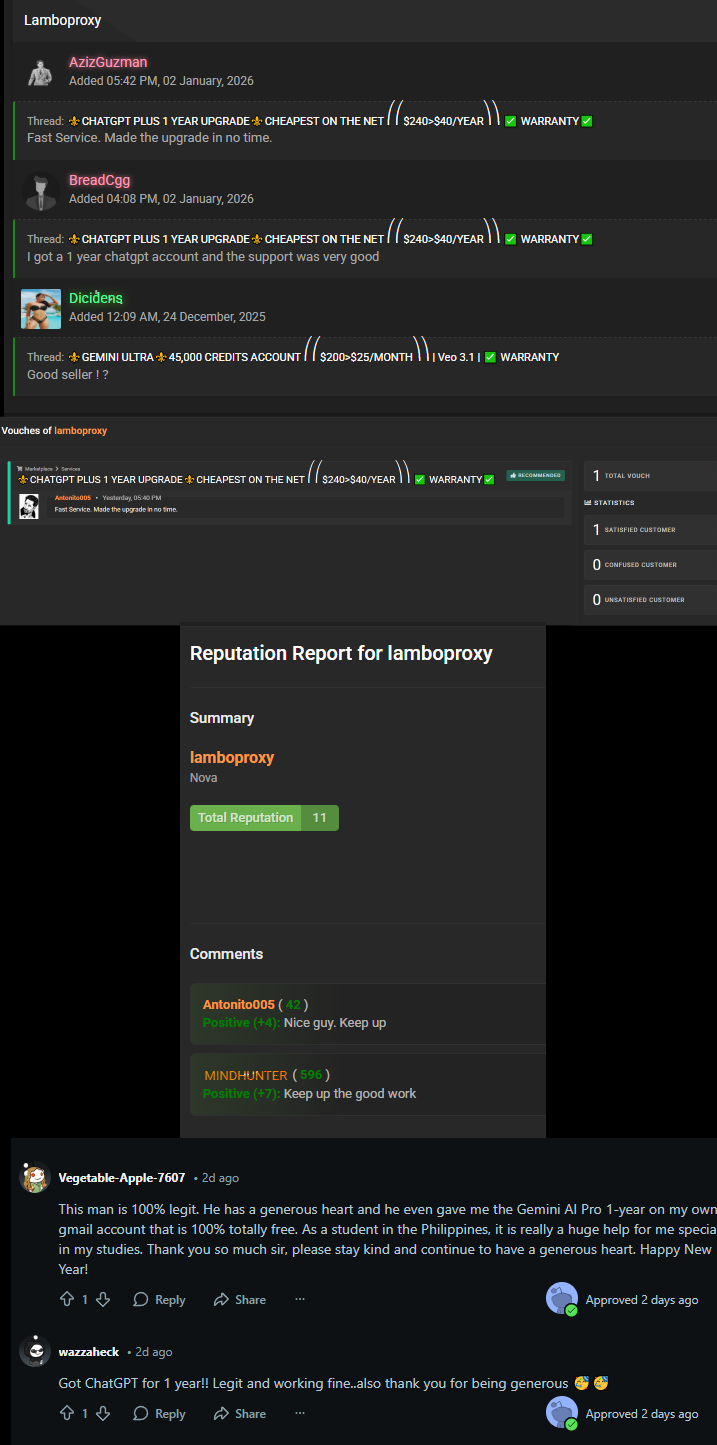Click lamboproxy in 'Vouches of' heading
The width and height of the screenshot is (717, 1445).
[81, 431]
